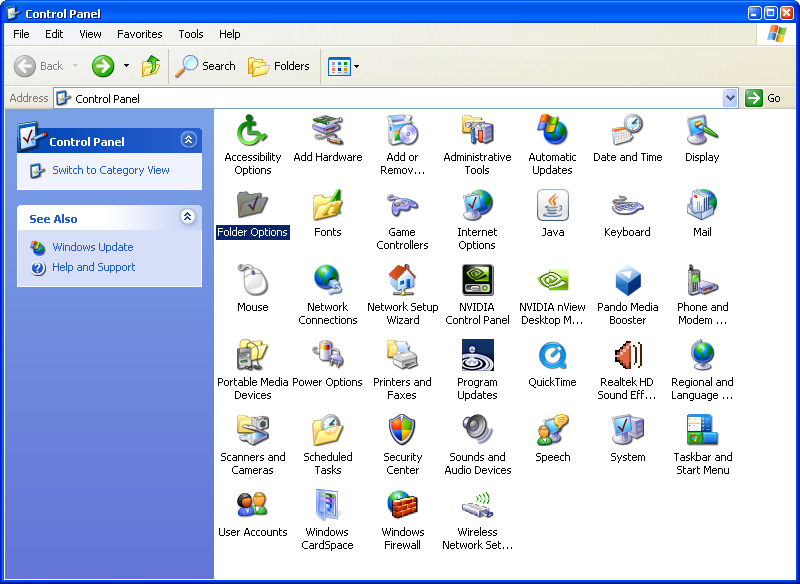Viewport: 800px width, 584px height.
Task: Follow the Windows Update link
Action: click(93, 247)
